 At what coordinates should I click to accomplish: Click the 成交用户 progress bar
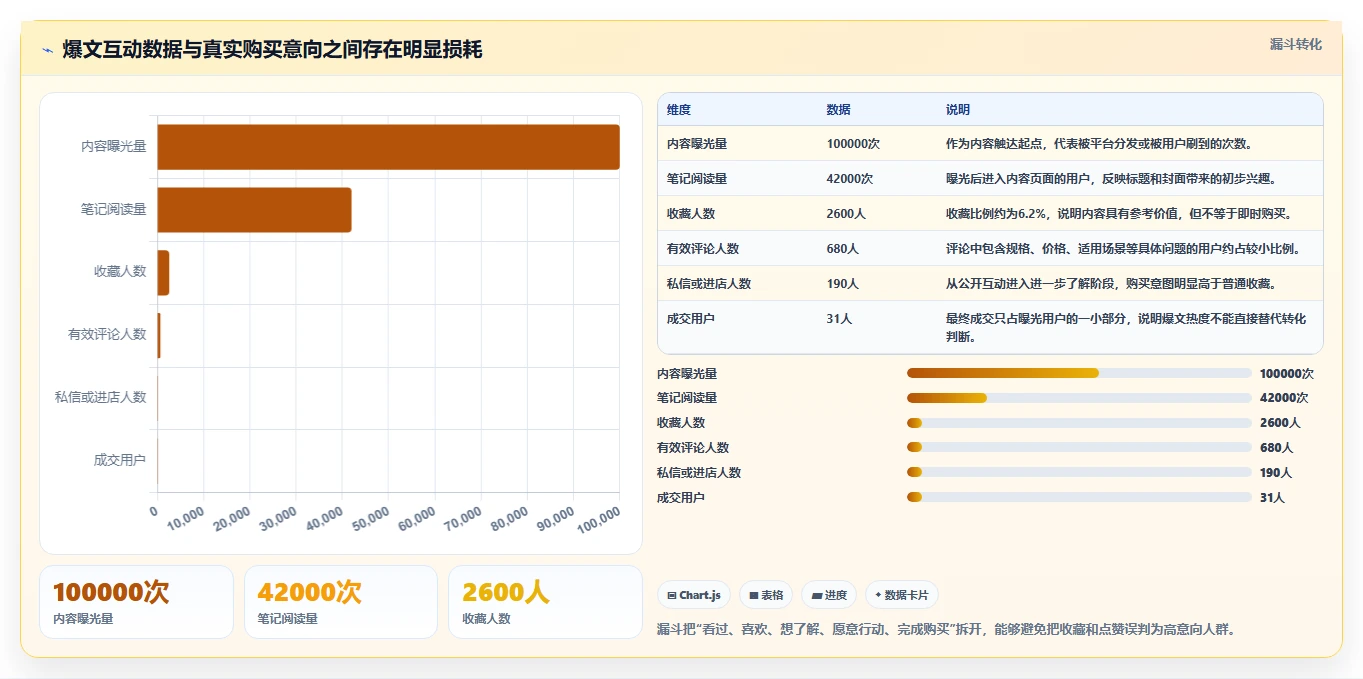[x=1079, y=498]
